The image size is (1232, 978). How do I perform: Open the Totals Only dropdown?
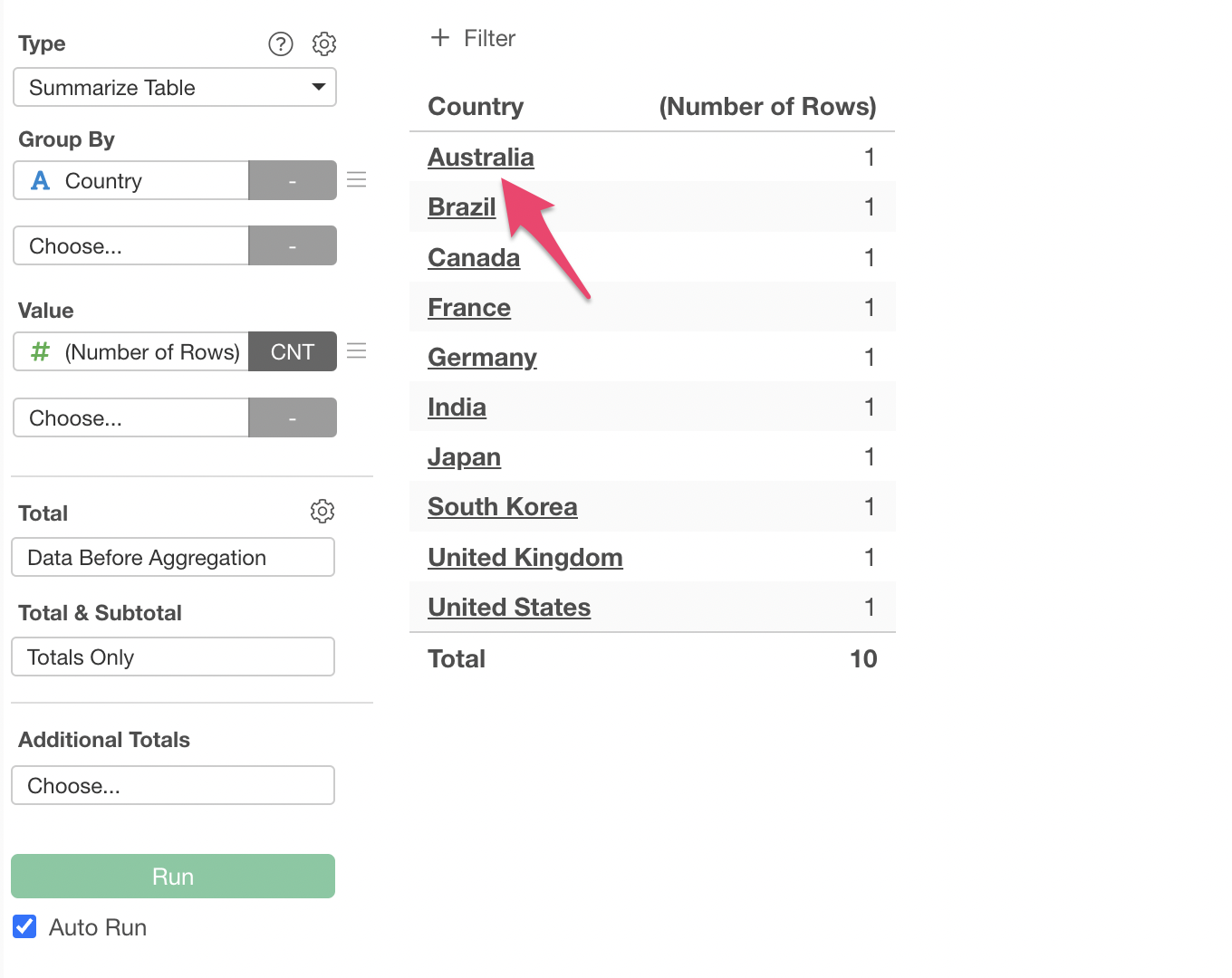click(173, 657)
